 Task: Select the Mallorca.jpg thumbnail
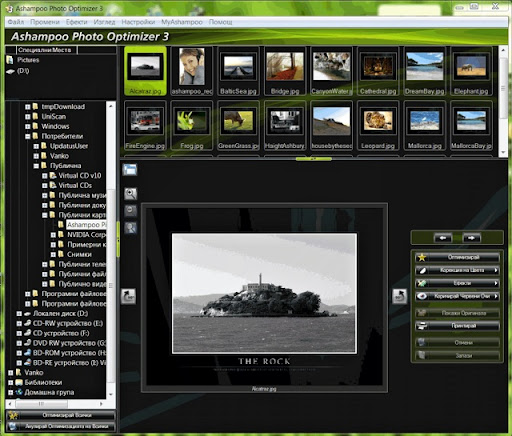[425, 125]
